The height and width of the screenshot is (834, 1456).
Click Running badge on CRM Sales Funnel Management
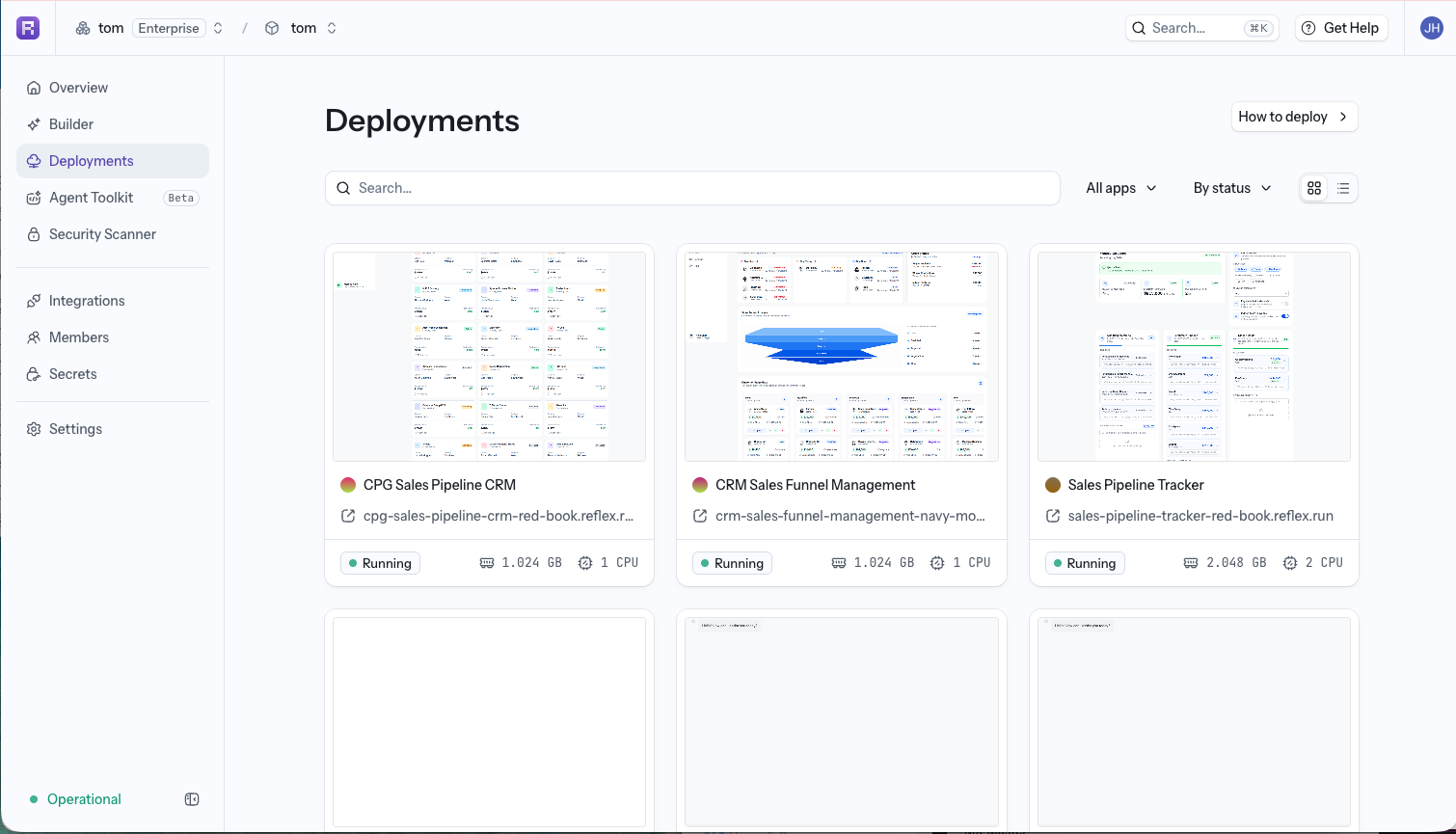point(732,563)
